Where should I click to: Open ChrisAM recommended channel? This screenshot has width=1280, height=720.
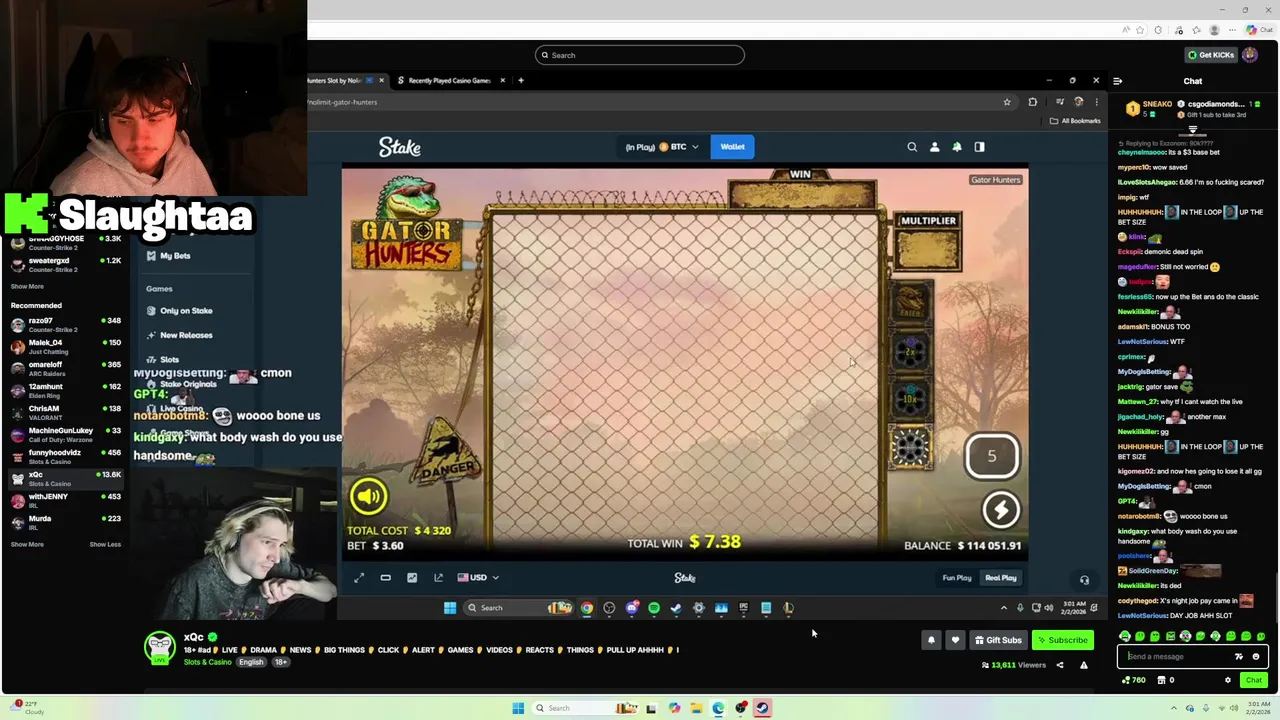(65, 412)
